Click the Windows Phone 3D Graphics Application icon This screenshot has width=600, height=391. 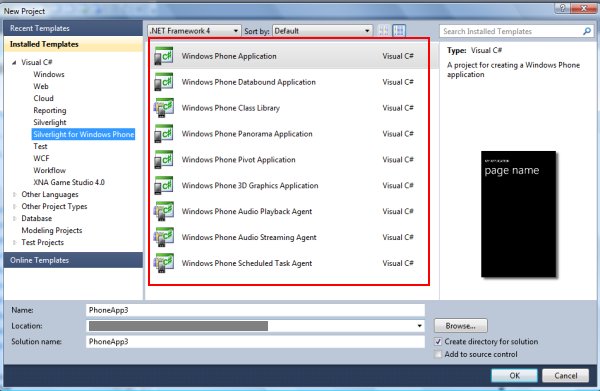(x=164, y=186)
